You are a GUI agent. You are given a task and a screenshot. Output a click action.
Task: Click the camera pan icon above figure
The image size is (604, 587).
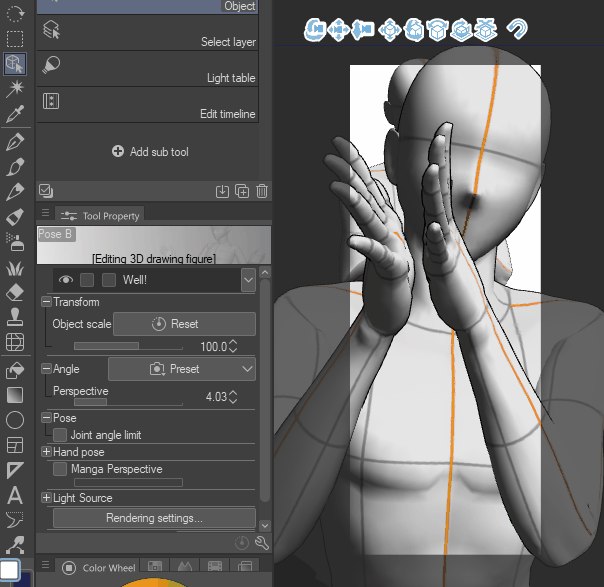click(339, 30)
